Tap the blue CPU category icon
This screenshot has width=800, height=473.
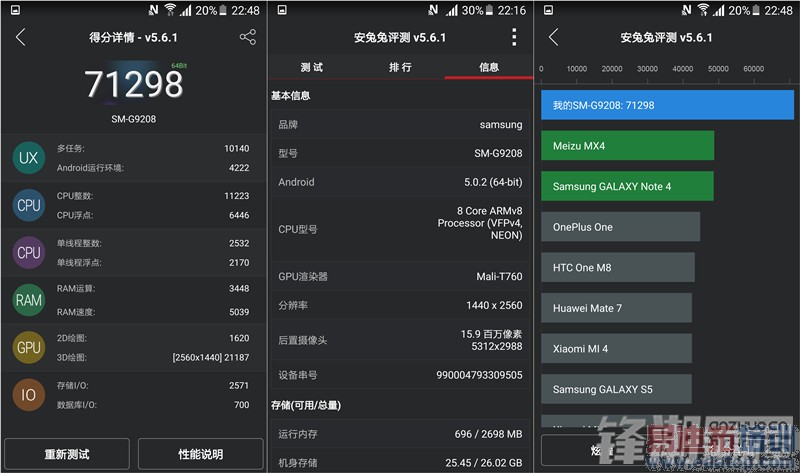(x=29, y=205)
